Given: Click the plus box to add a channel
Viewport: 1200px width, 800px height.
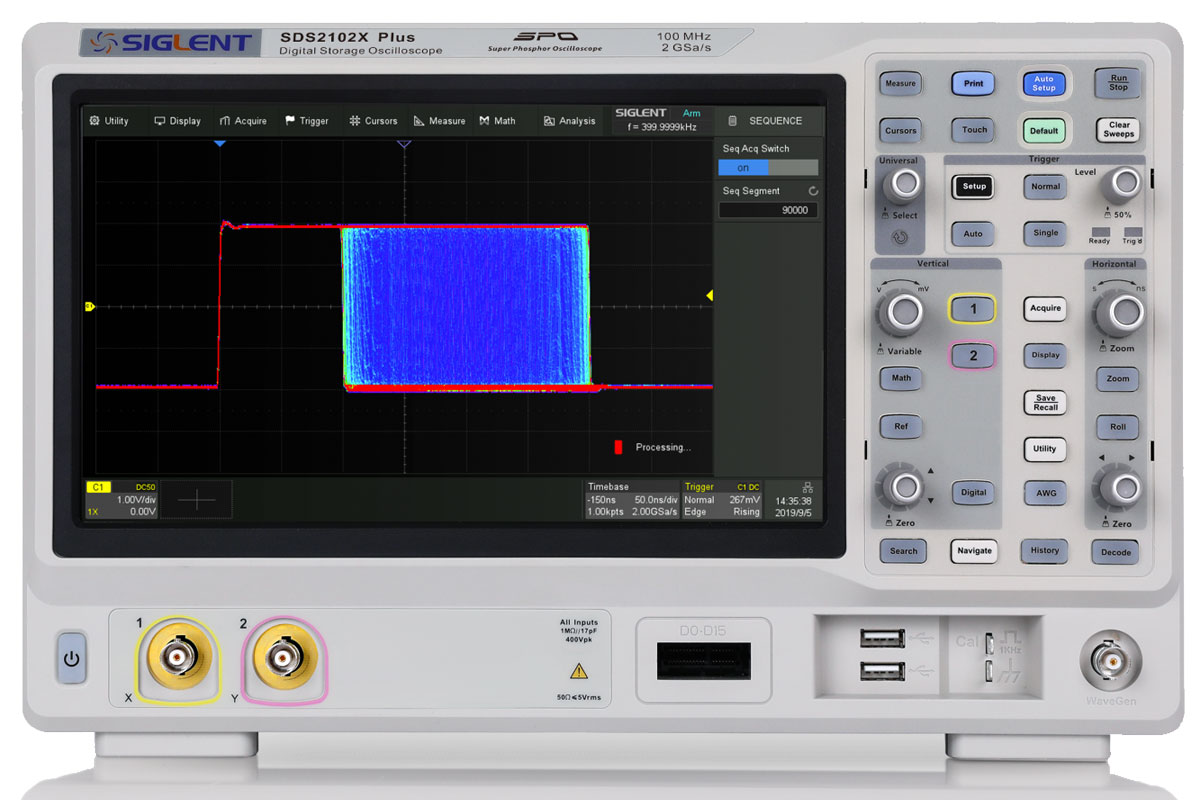Looking at the screenshot, I should (x=196, y=500).
